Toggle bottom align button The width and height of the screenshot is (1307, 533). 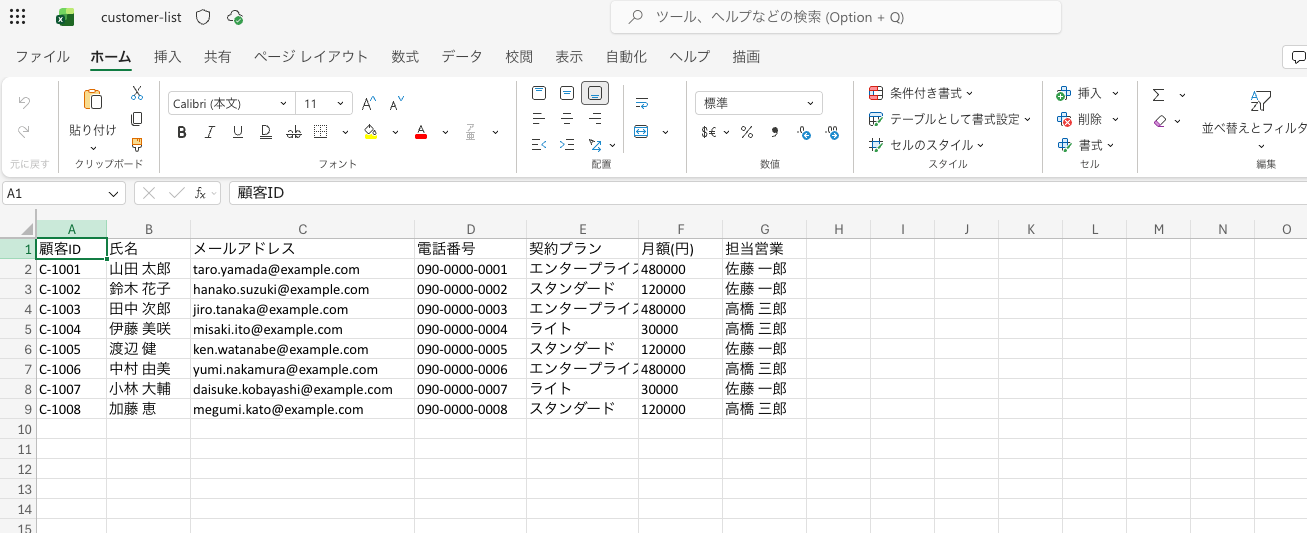tap(595, 93)
